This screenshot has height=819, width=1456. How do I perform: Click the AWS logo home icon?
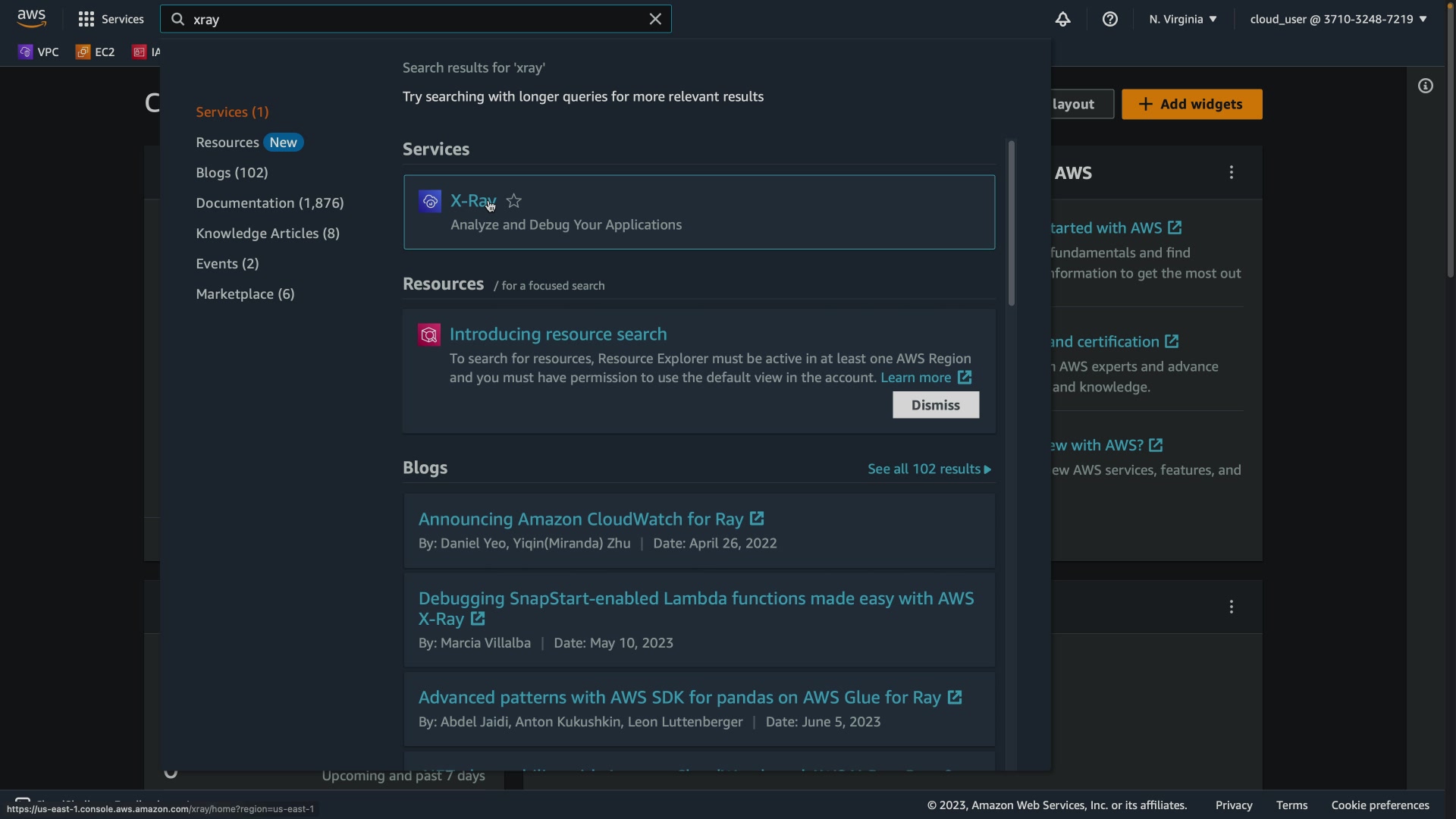31,18
